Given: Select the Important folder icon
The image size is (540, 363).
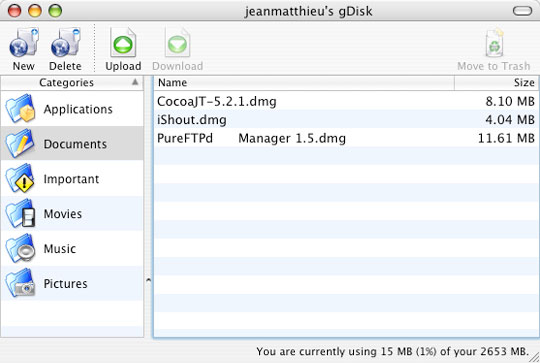Looking at the screenshot, I should click(20, 178).
